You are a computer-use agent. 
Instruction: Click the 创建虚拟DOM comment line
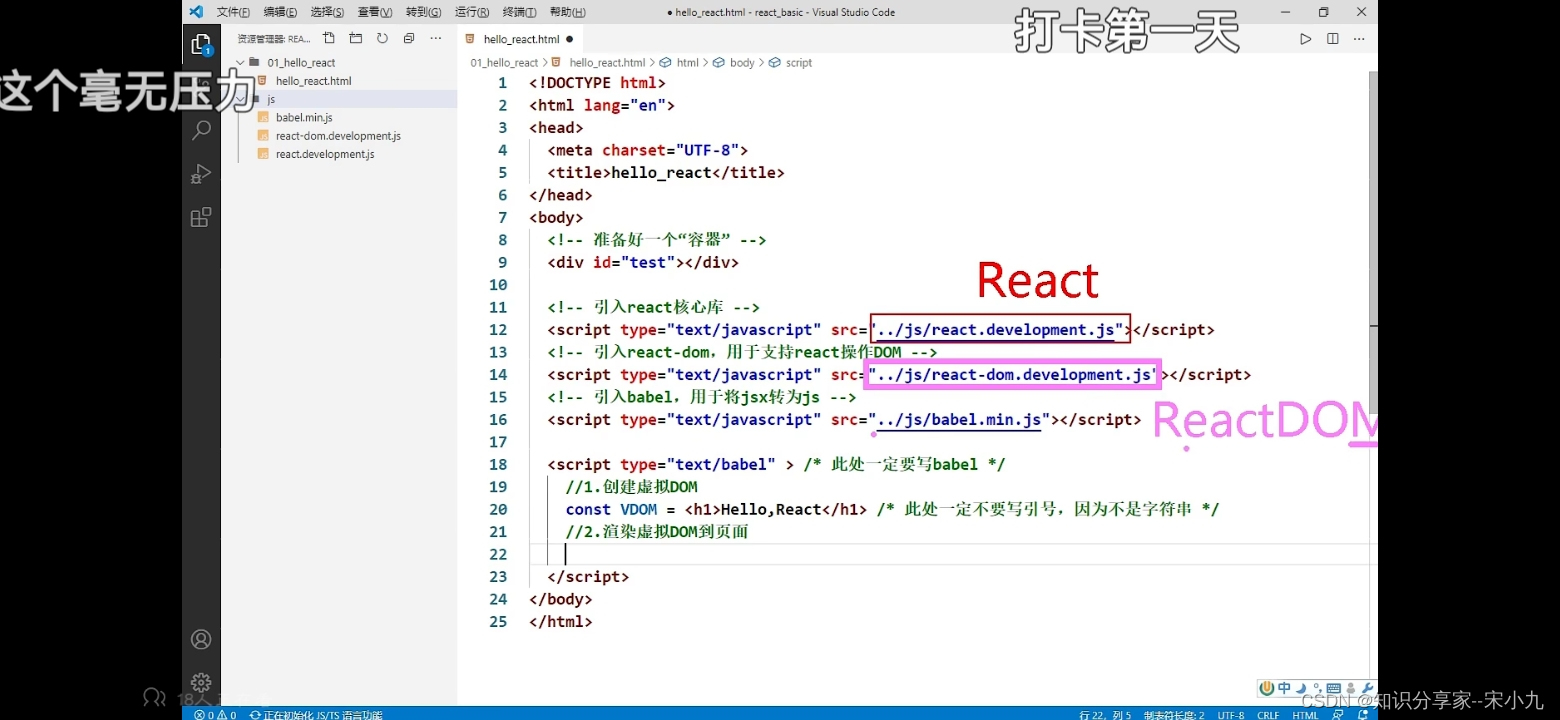click(x=631, y=487)
